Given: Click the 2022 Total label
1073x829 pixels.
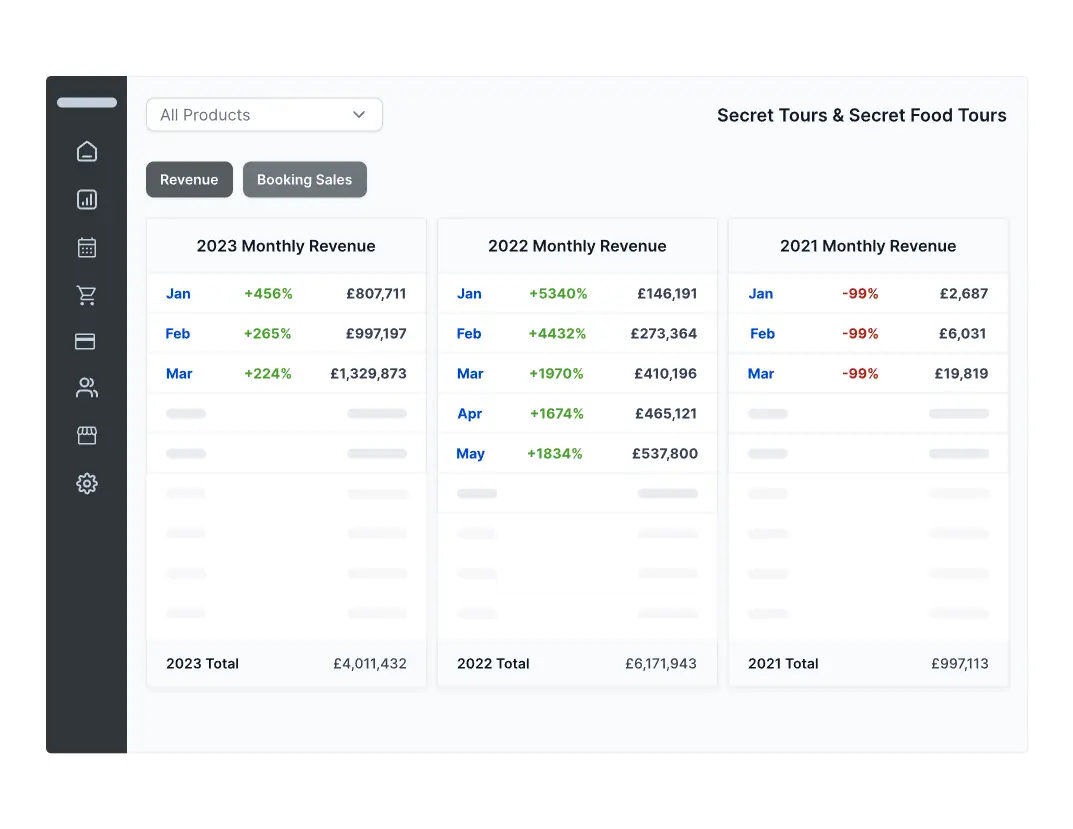Looking at the screenshot, I should point(493,663).
